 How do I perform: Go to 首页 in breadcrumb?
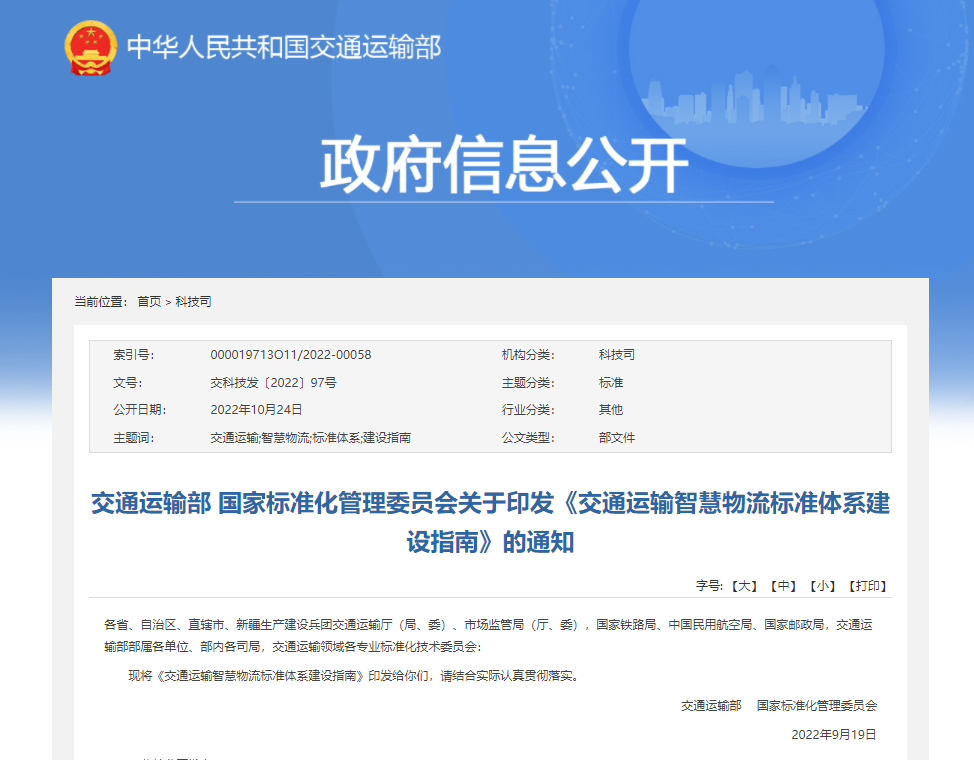pyautogui.click(x=149, y=302)
